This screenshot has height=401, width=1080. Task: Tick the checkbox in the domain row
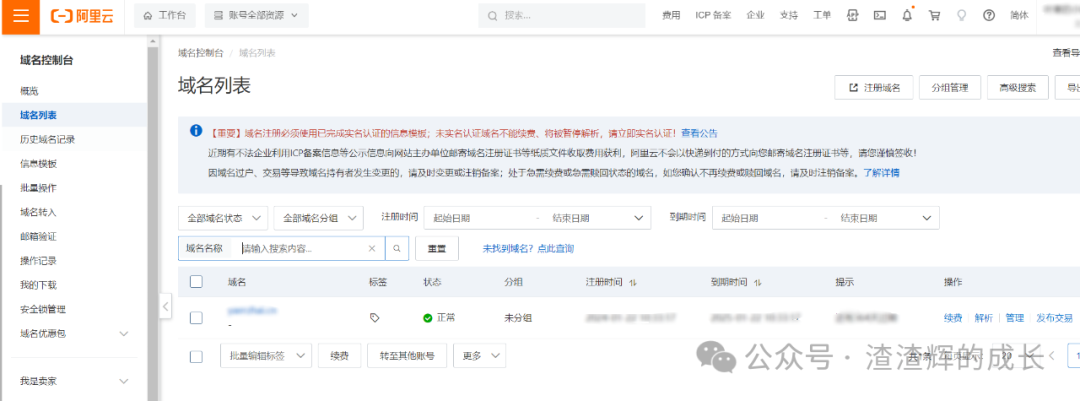tap(196, 318)
